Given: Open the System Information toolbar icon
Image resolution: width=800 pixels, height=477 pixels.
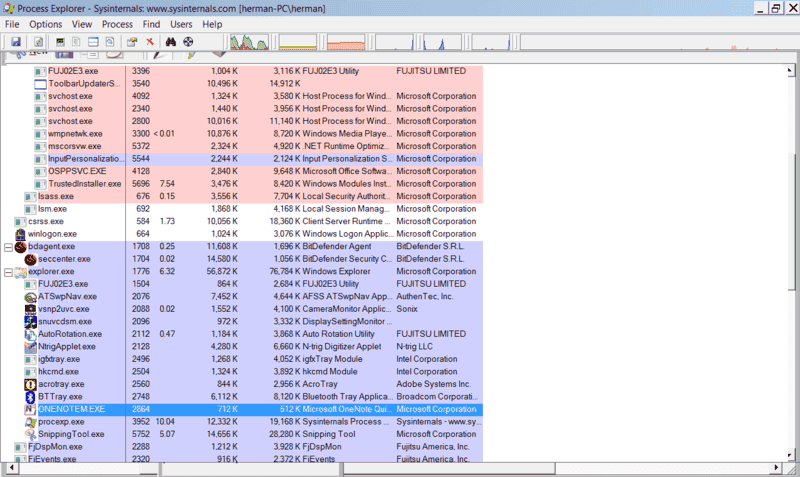Looking at the screenshot, I should tap(60, 42).
